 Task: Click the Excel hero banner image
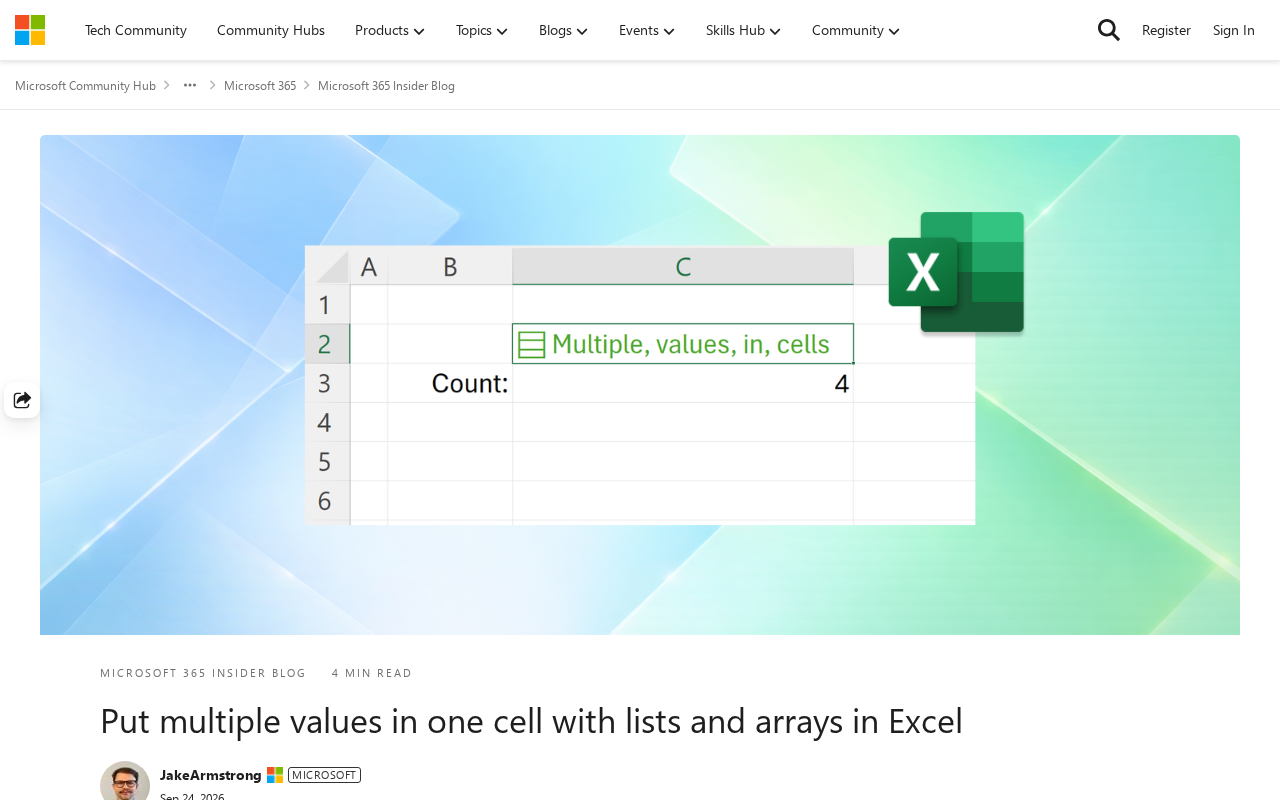[x=640, y=385]
